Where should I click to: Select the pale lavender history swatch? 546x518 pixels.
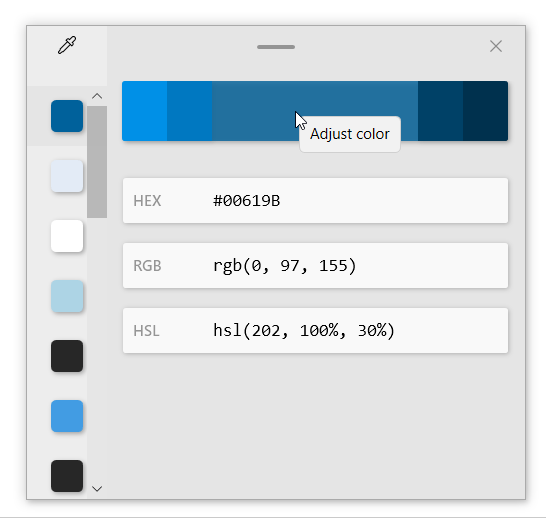click(x=67, y=176)
